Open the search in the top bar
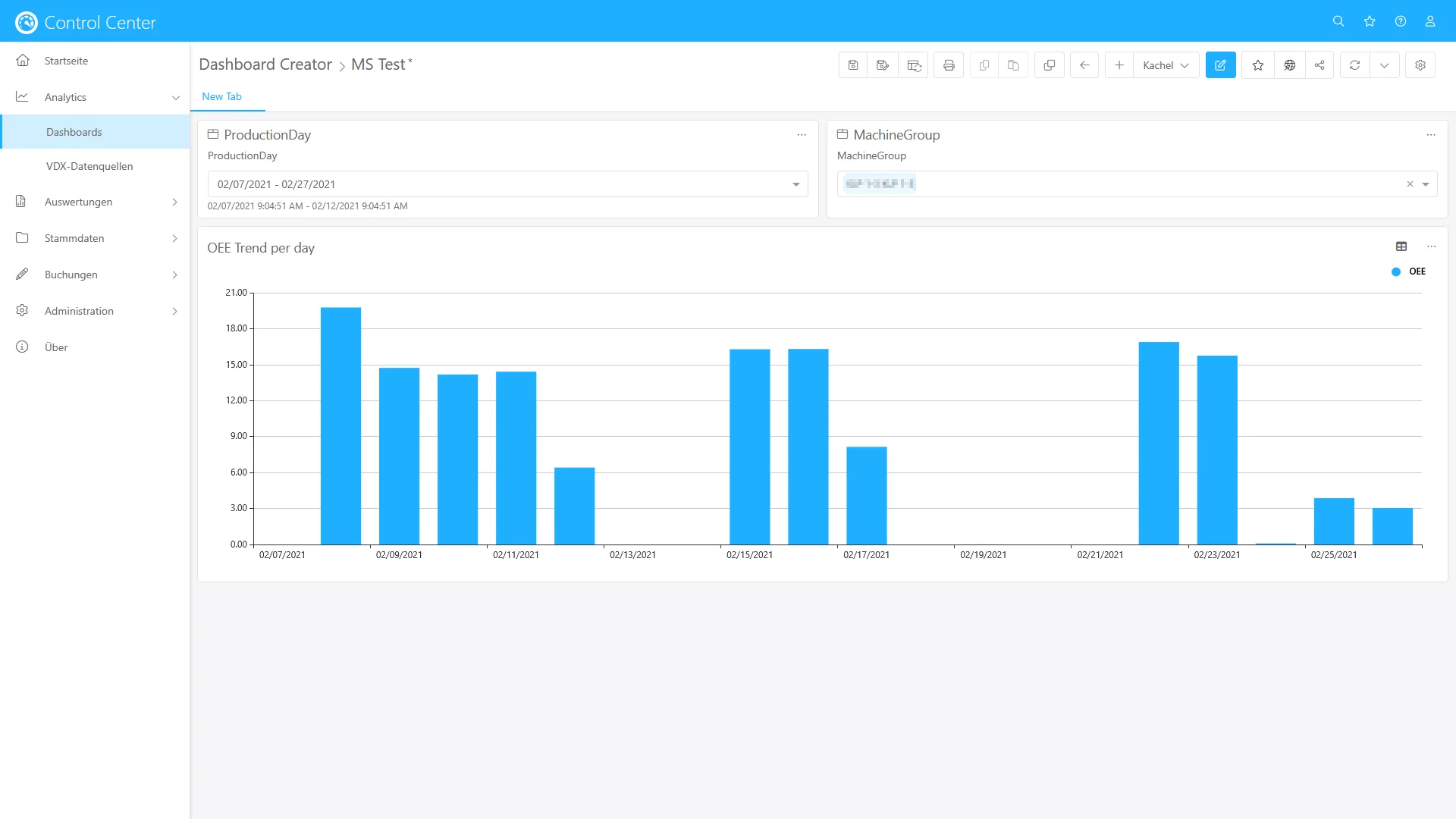 [x=1338, y=20]
